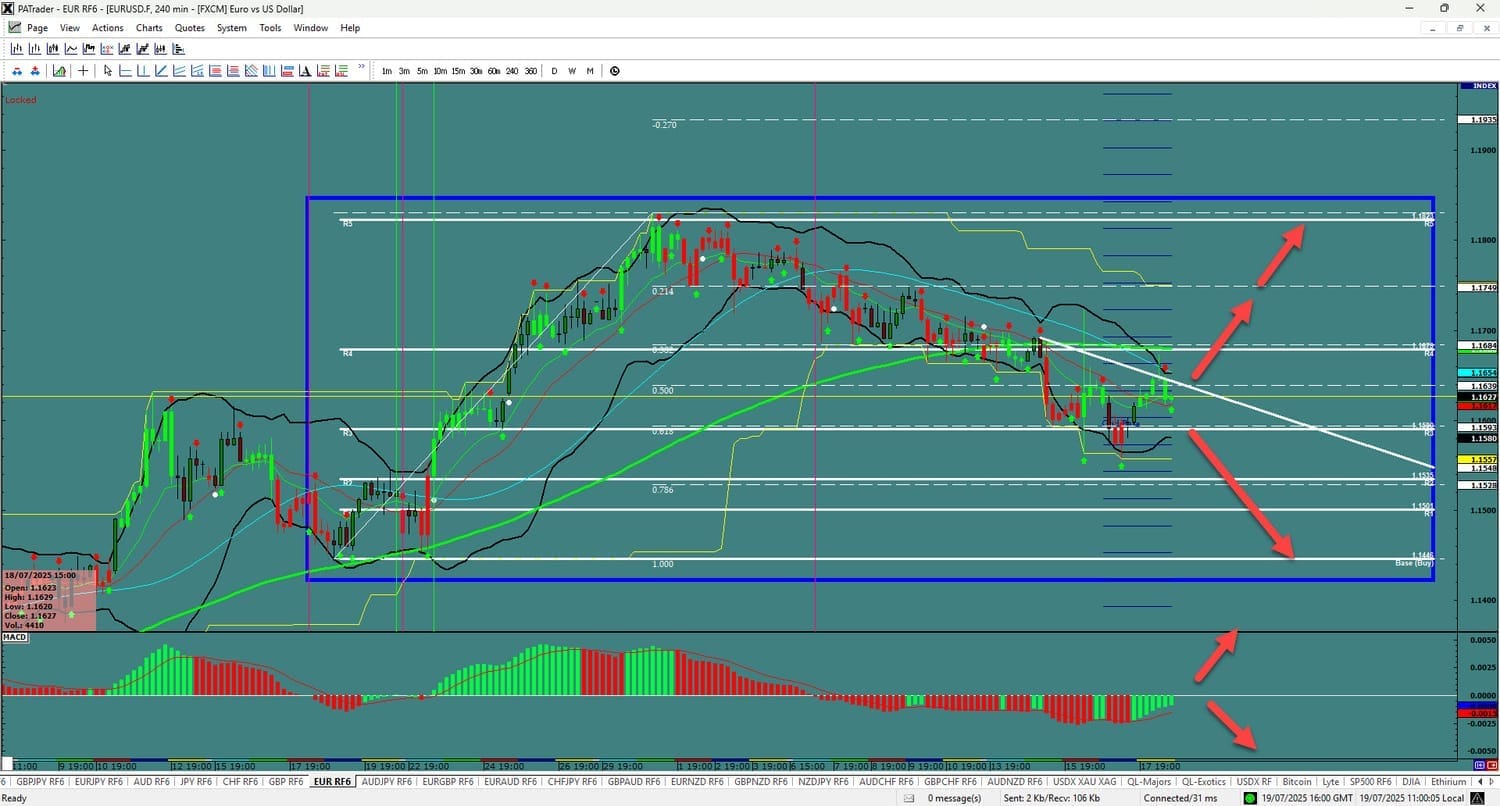Click the chart icon left of Page menu

pos(14,28)
